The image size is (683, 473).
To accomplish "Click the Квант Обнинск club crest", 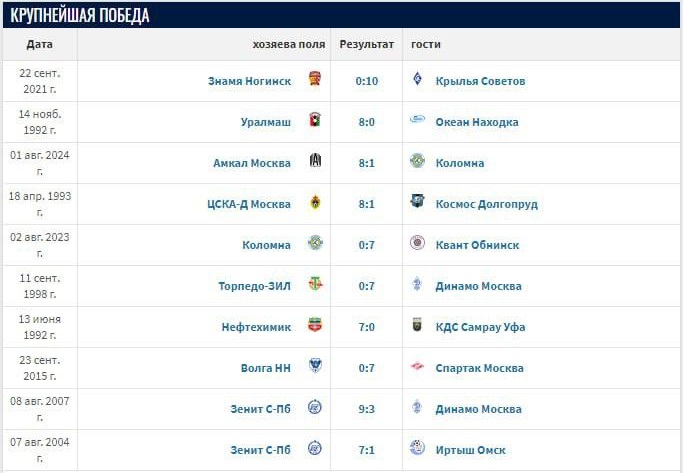I will pyautogui.click(x=417, y=245).
